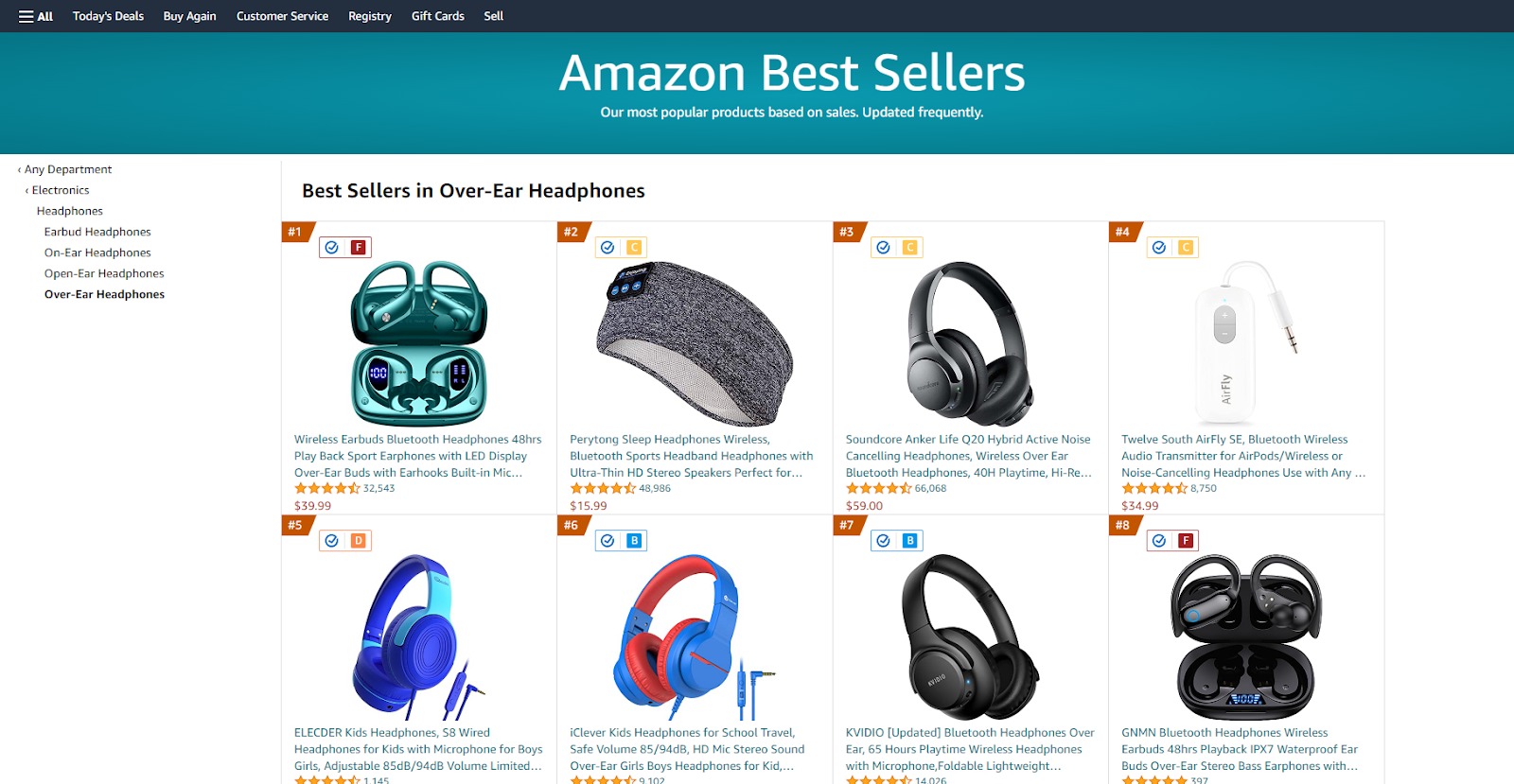Viewport: 1514px width, 784px height.
Task: Click the checkmark badge on item #4
Action: pos(1159,248)
